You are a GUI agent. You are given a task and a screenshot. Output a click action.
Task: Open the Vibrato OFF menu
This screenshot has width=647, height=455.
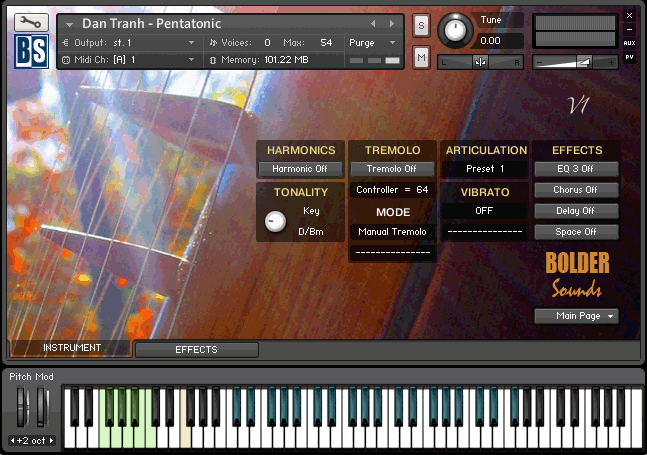pyautogui.click(x=484, y=211)
